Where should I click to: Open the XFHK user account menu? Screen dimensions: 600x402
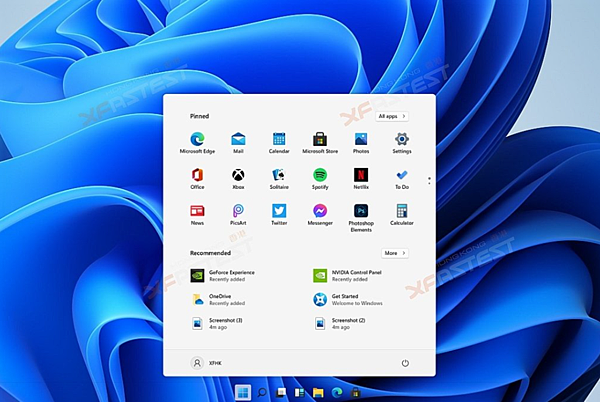(206, 363)
